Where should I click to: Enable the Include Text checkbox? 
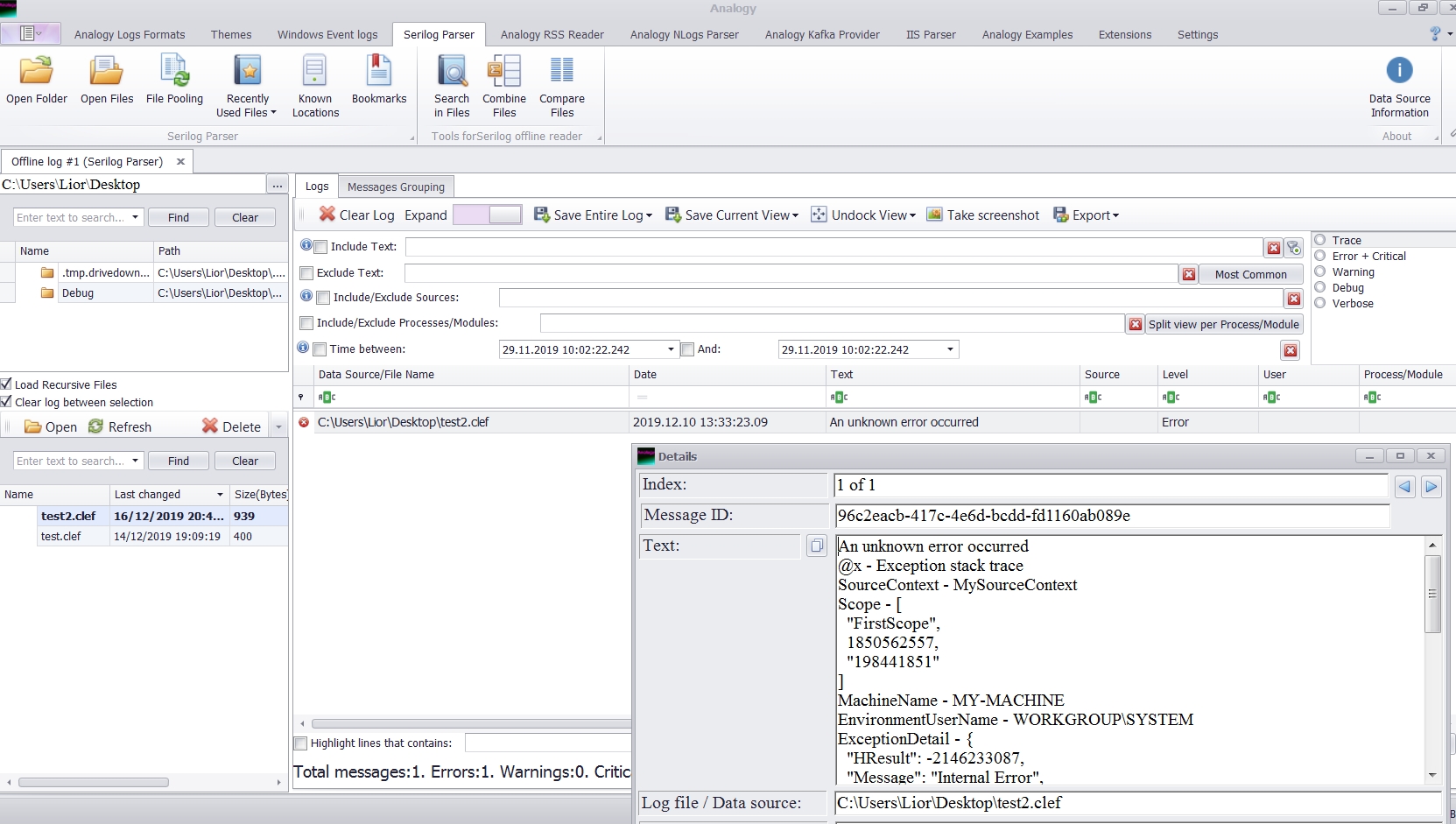pyautogui.click(x=321, y=247)
